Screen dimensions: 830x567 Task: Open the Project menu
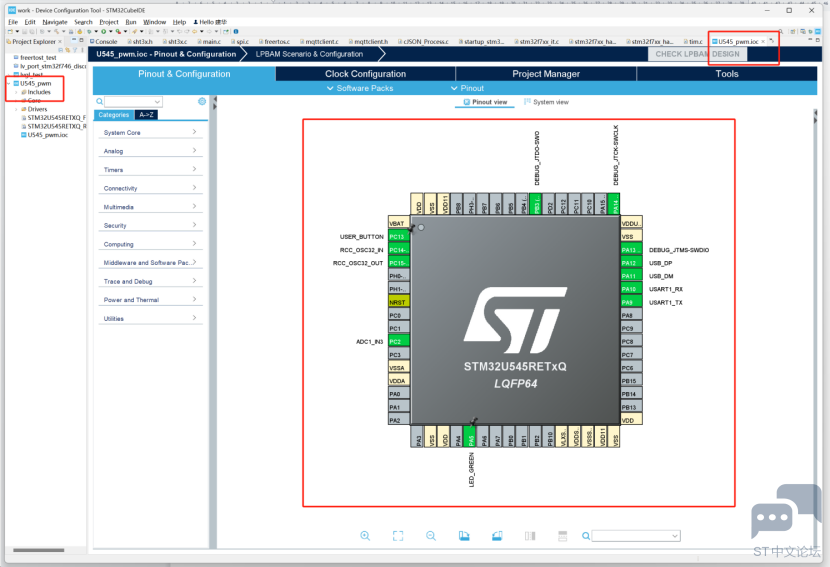[x=109, y=22]
